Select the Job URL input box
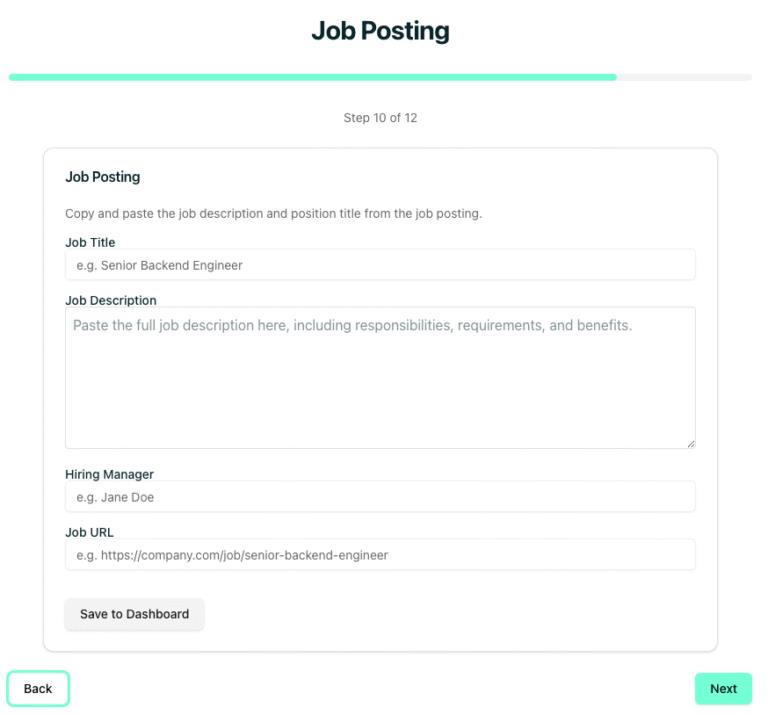 click(x=380, y=555)
